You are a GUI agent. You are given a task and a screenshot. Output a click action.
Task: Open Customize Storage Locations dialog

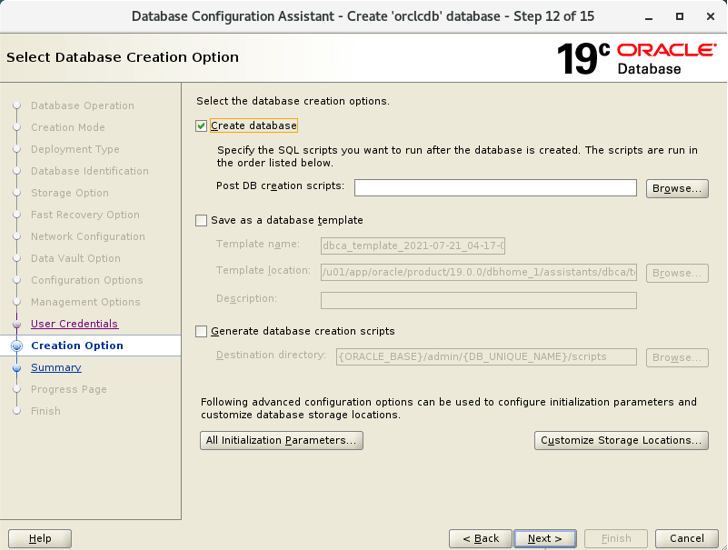[x=621, y=440]
